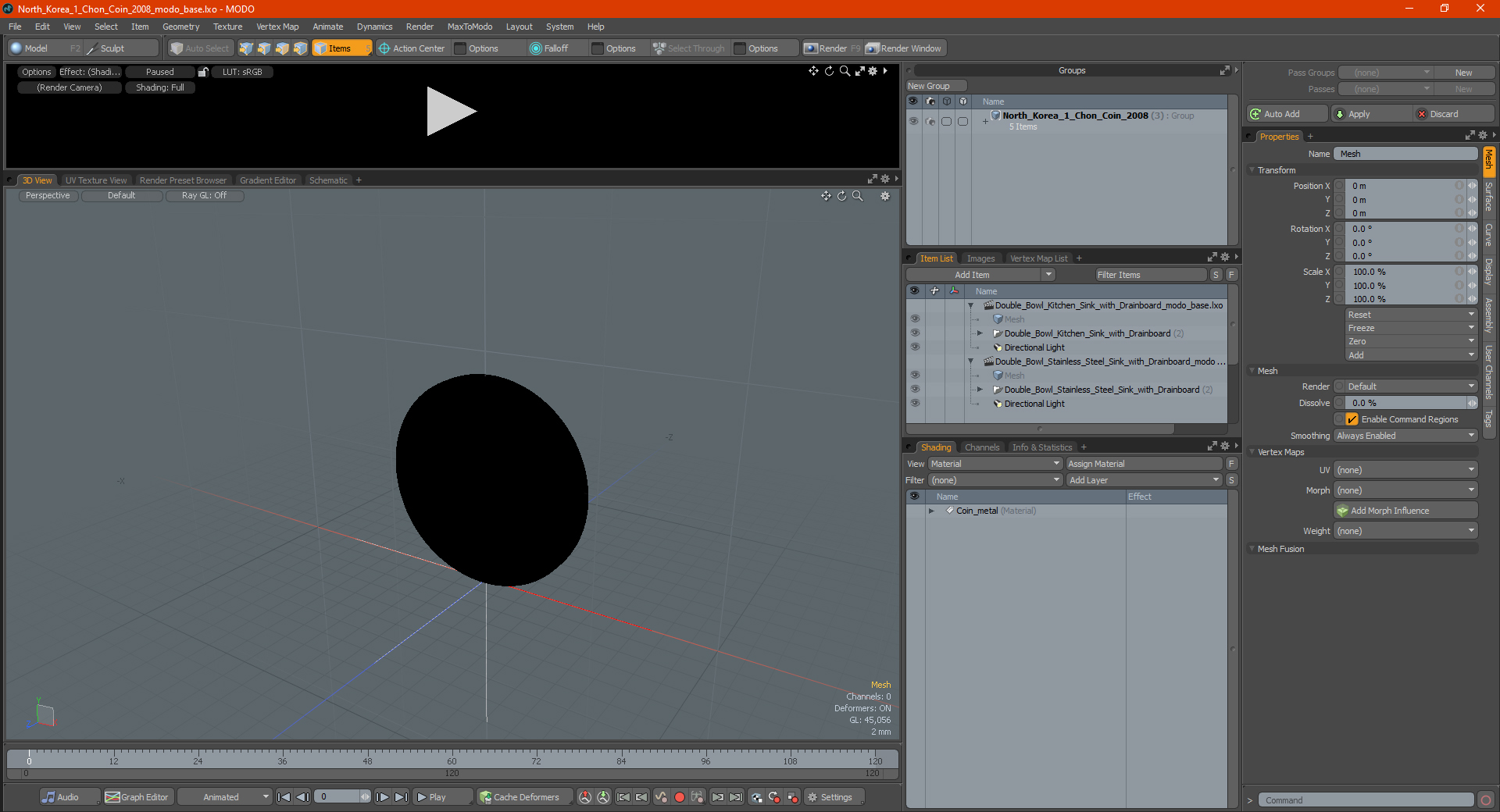Click the Apply button
Image resolution: width=1500 pixels, height=812 pixels.
[1371, 114]
